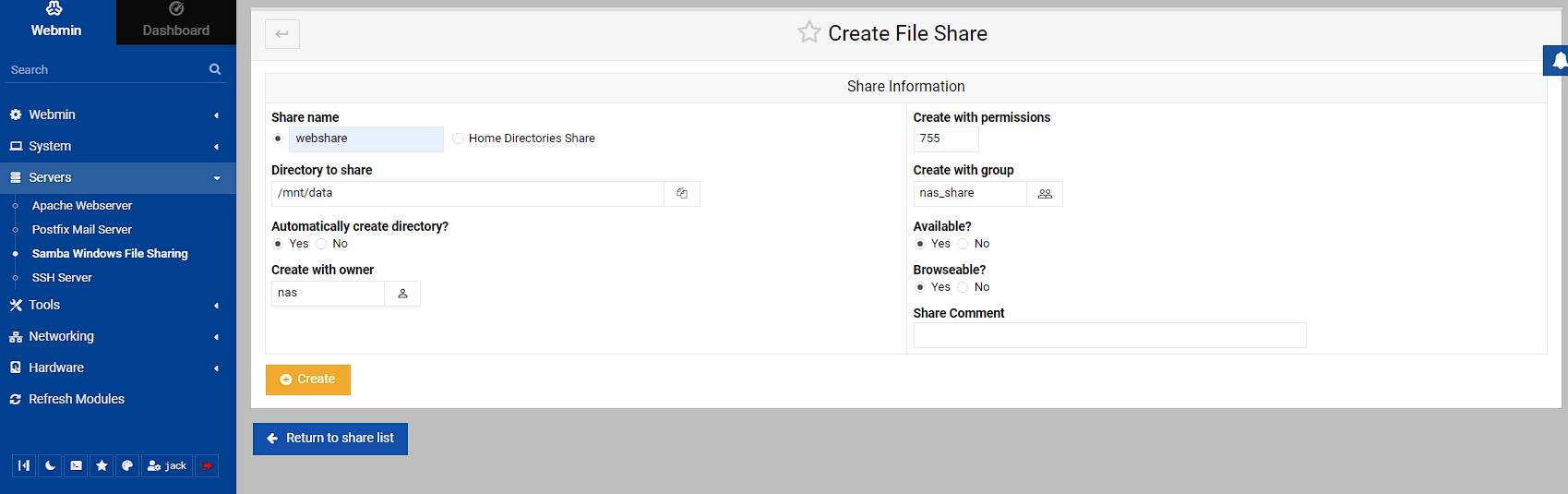Set Automatically create directory to No
This screenshot has width=1568, height=494.
pyautogui.click(x=321, y=244)
